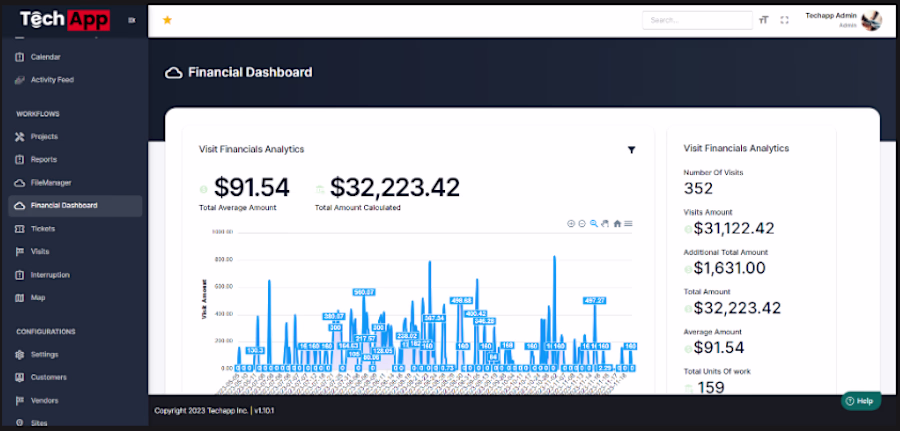Zoom in on the chart with plus icon
Image resolution: width=900 pixels, height=431 pixels.
click(x=571, y=223)
